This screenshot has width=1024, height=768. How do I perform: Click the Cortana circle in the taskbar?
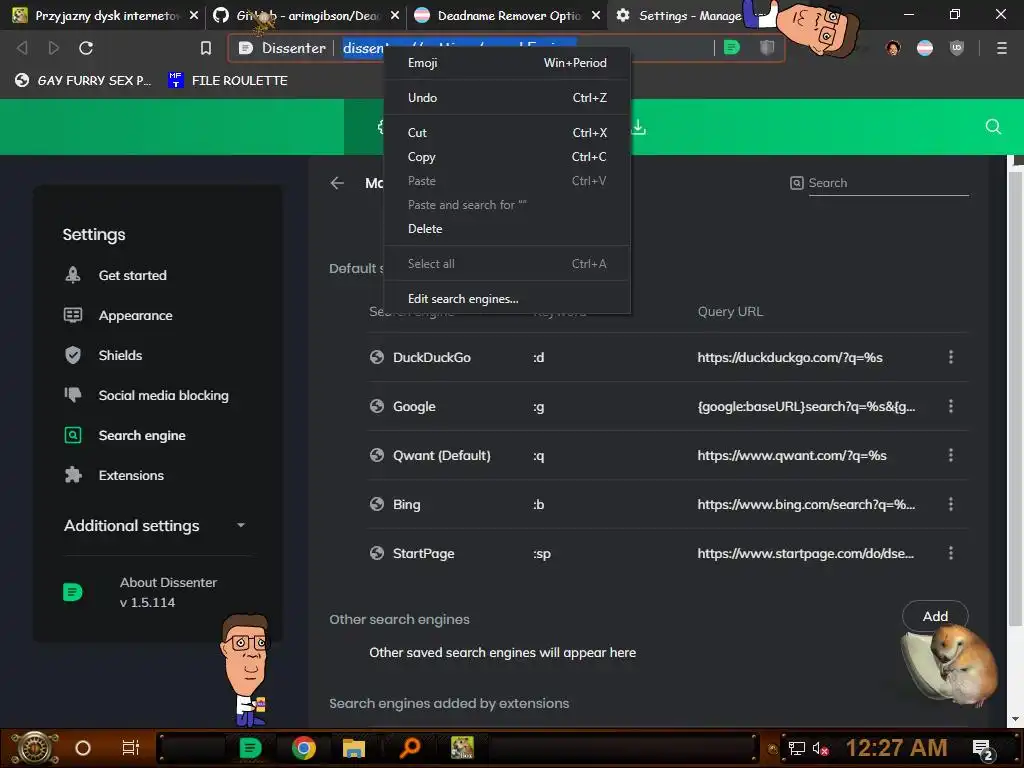coord(83,748)
